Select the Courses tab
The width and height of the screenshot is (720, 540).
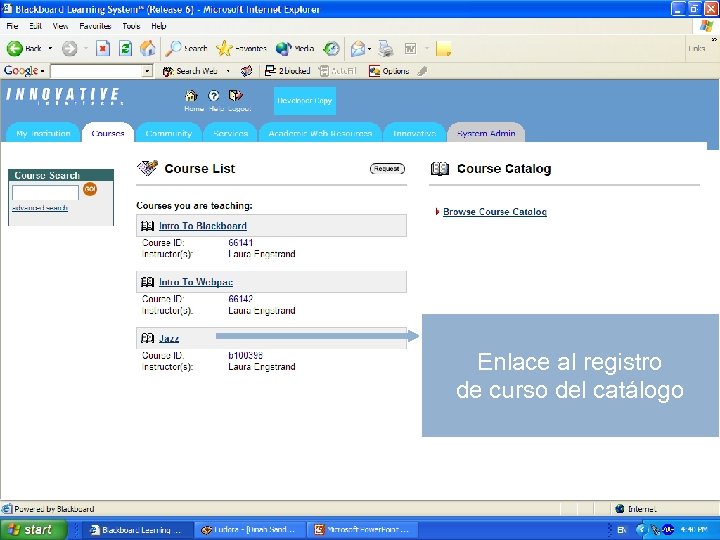108,133
